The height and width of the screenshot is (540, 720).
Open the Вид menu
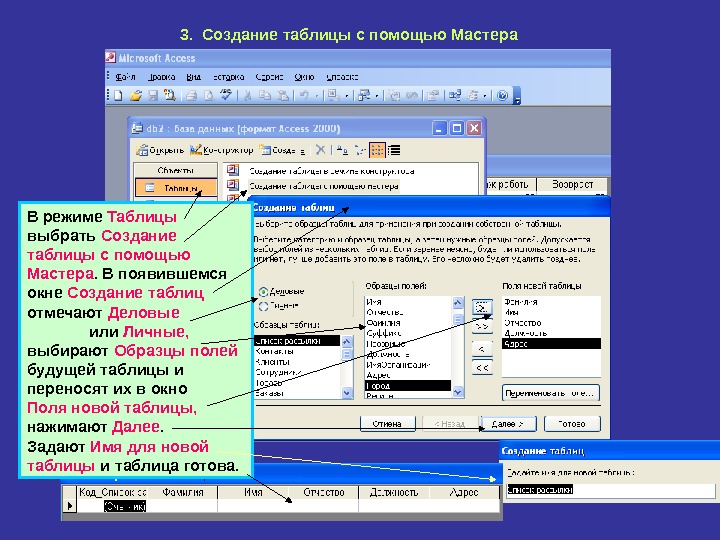click(193, 77)
